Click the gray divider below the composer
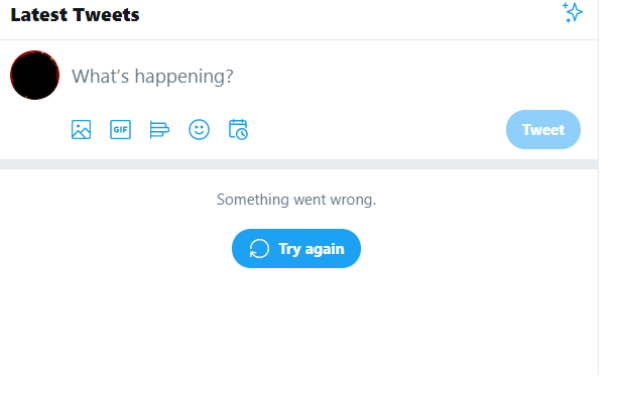 tap(298, 164)
